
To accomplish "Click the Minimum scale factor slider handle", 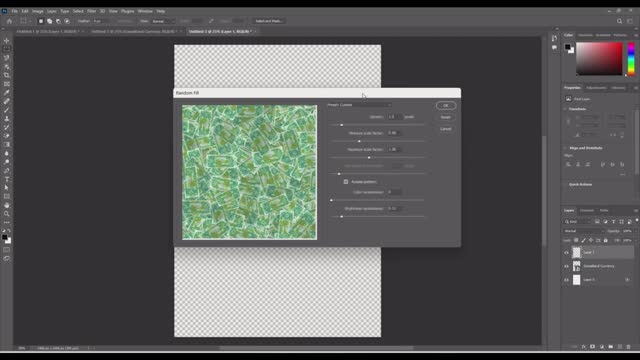I will pos(359,141).
